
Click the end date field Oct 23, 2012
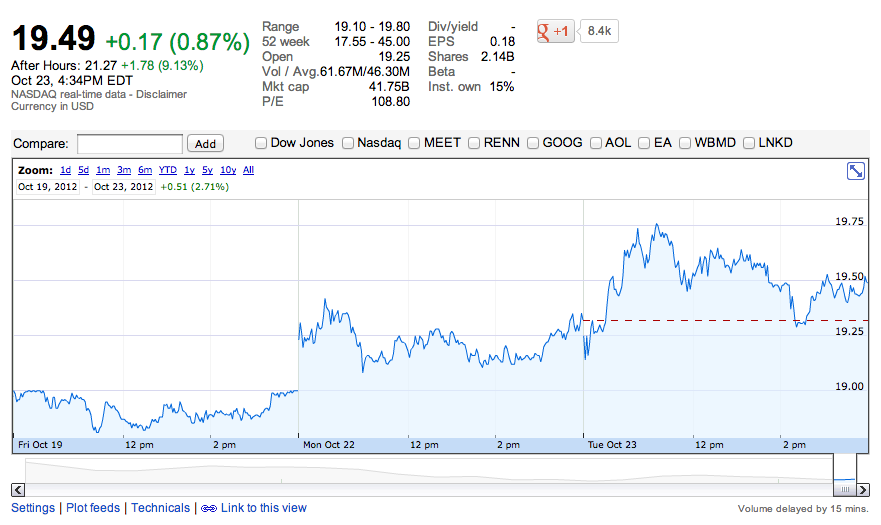click(124, 187)
